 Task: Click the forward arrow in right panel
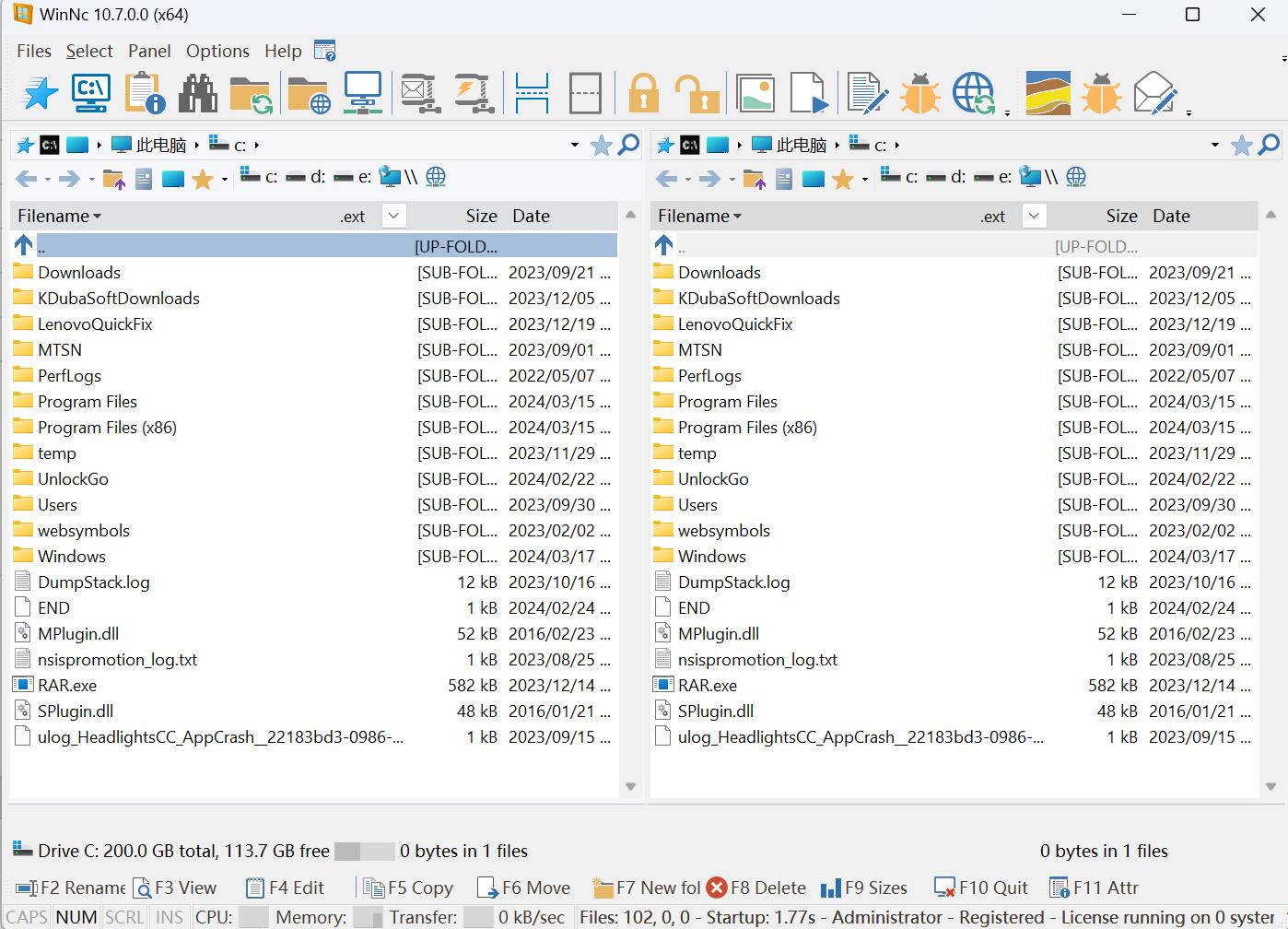tap(709, 178)
